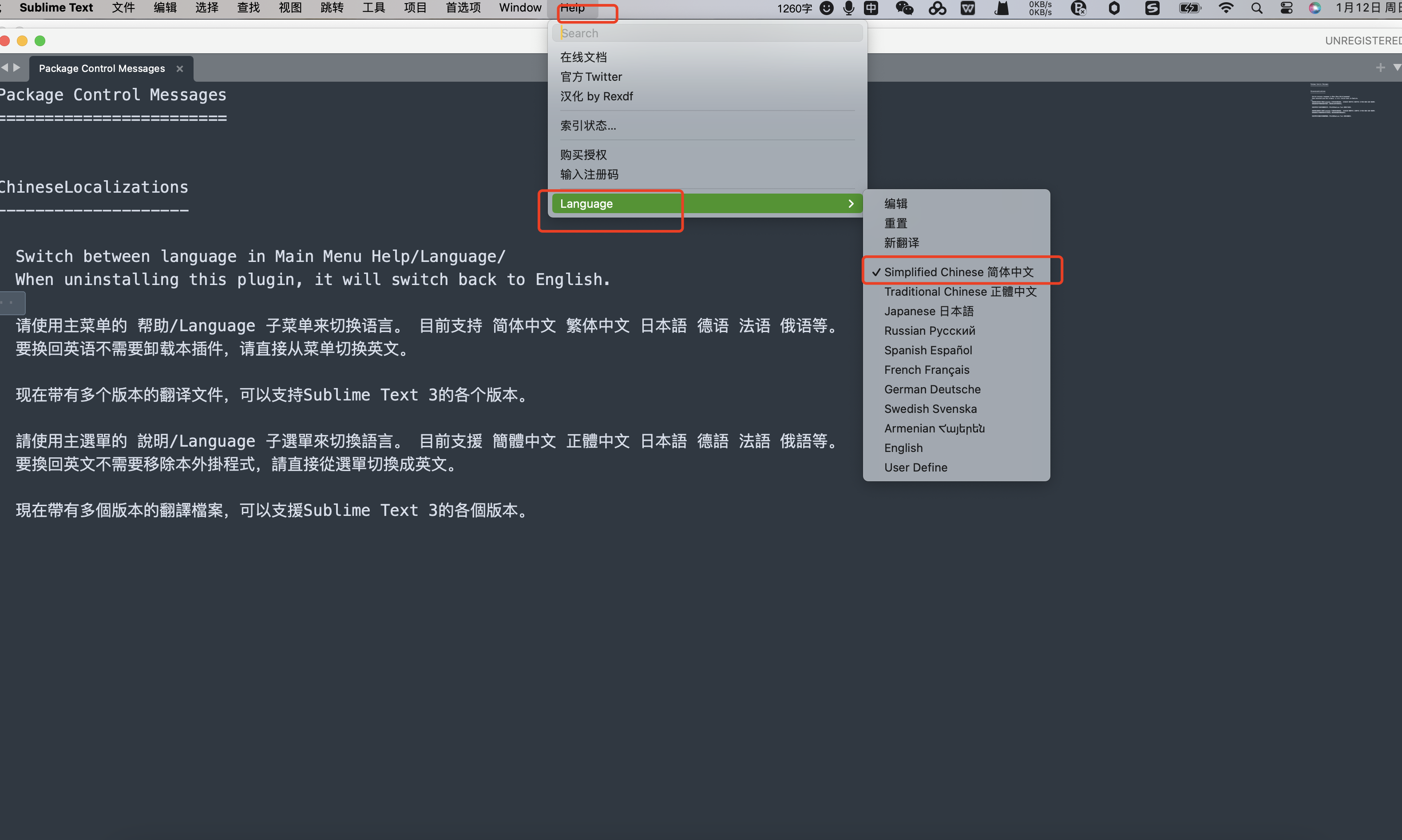Click the new tab plus icon

(x=1380, y=67)
